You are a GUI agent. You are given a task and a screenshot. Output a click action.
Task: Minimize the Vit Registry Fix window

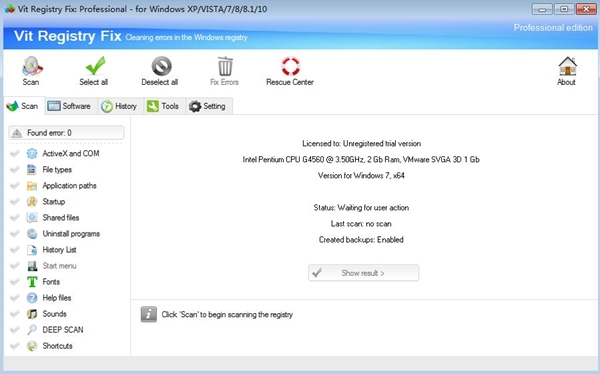pyautogui.click(x=542, y=9)
